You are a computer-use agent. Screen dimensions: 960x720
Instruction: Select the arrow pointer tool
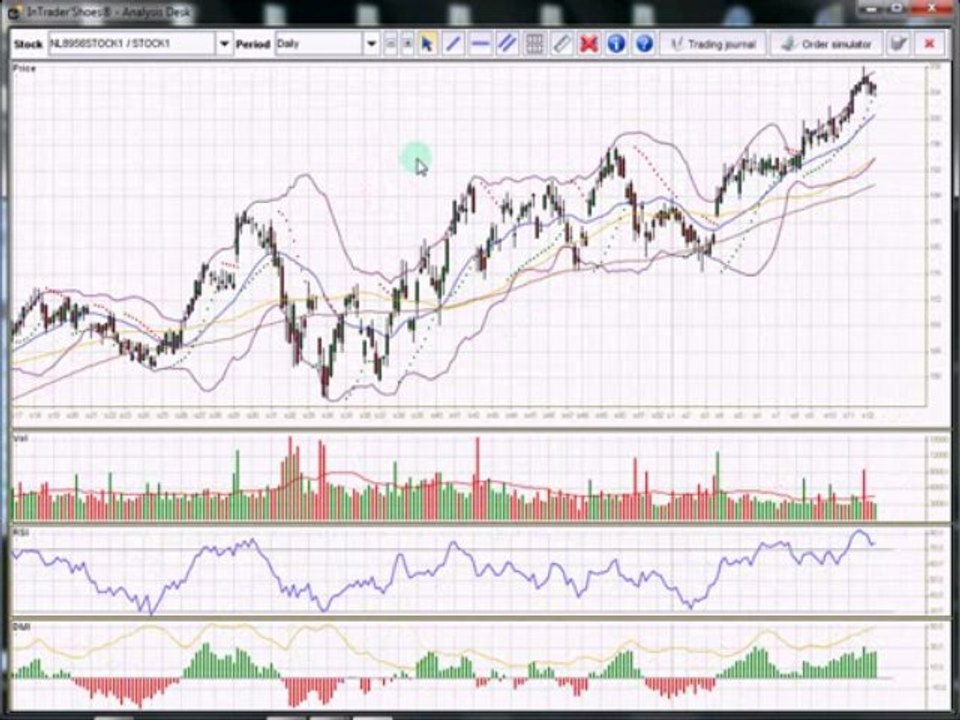427,44
